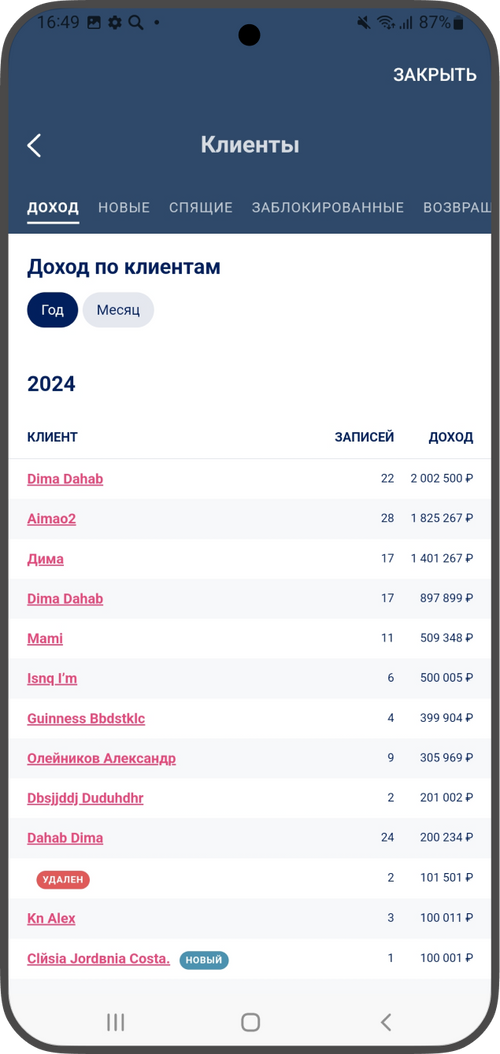The width and height of the screenshot is (500, 1054).
Task: Tap the search icon in status bar
Action: [136, 23]
